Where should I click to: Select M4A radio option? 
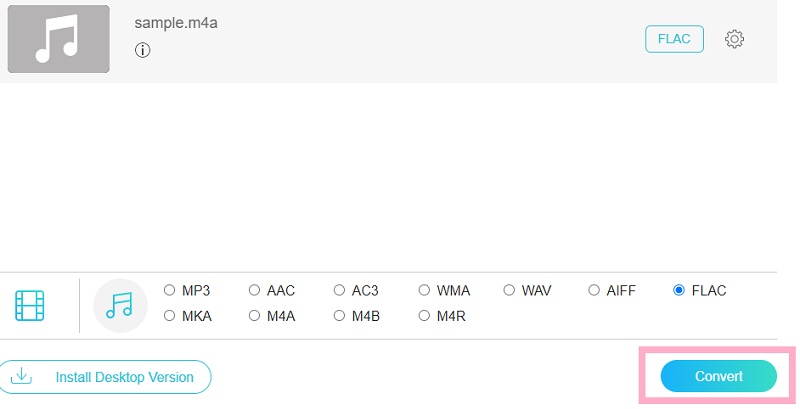[x=254, y=316]
